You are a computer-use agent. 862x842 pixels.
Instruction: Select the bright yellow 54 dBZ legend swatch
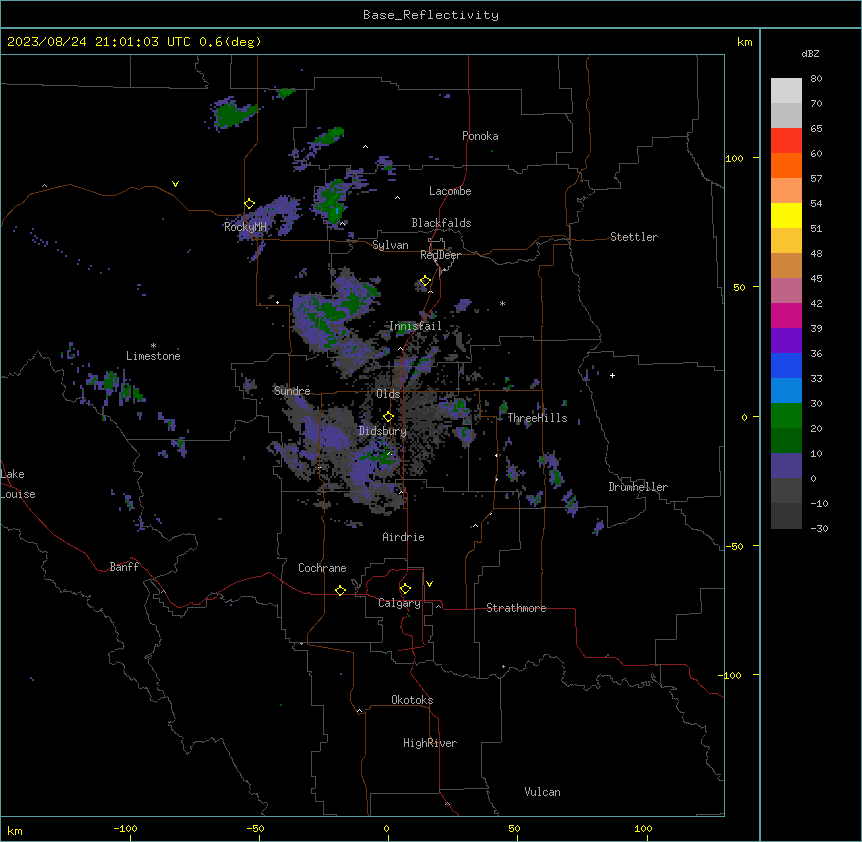786,215
